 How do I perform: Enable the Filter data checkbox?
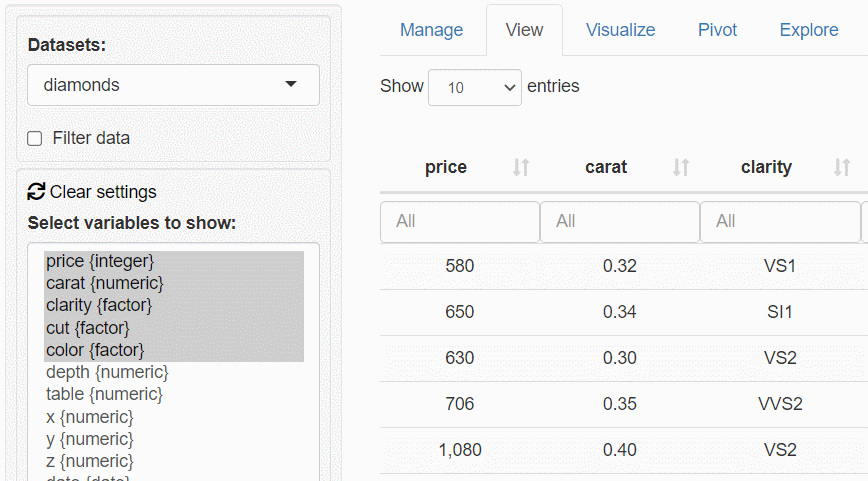click(35, 139)
